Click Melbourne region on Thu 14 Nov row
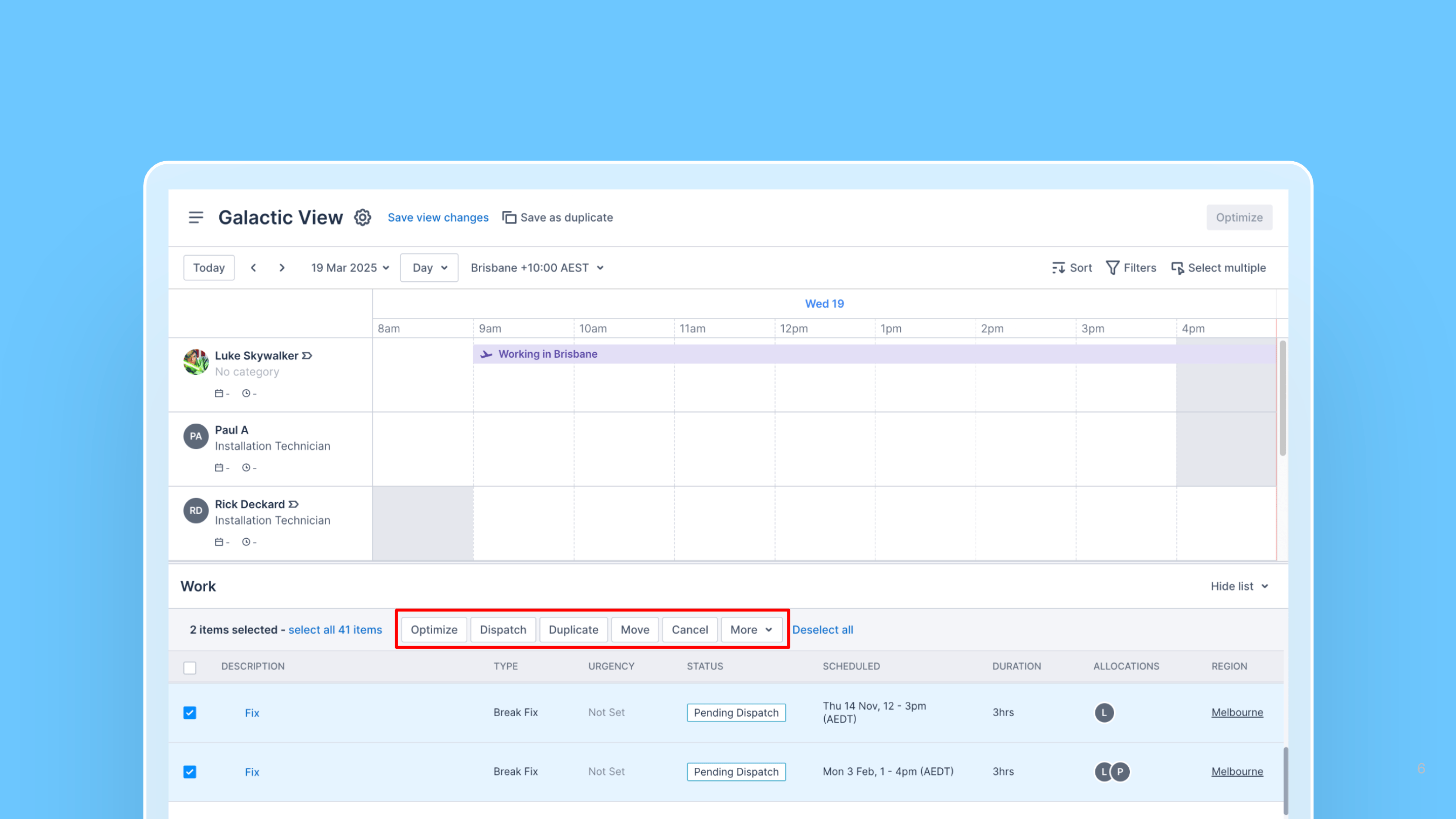 1237,713
